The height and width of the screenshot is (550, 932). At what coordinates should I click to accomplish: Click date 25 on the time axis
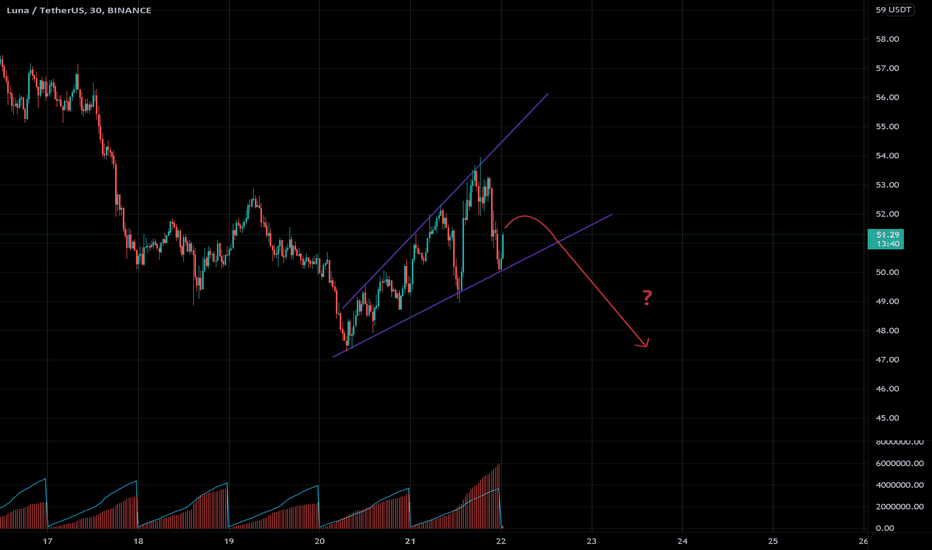(x=773, y=541)
